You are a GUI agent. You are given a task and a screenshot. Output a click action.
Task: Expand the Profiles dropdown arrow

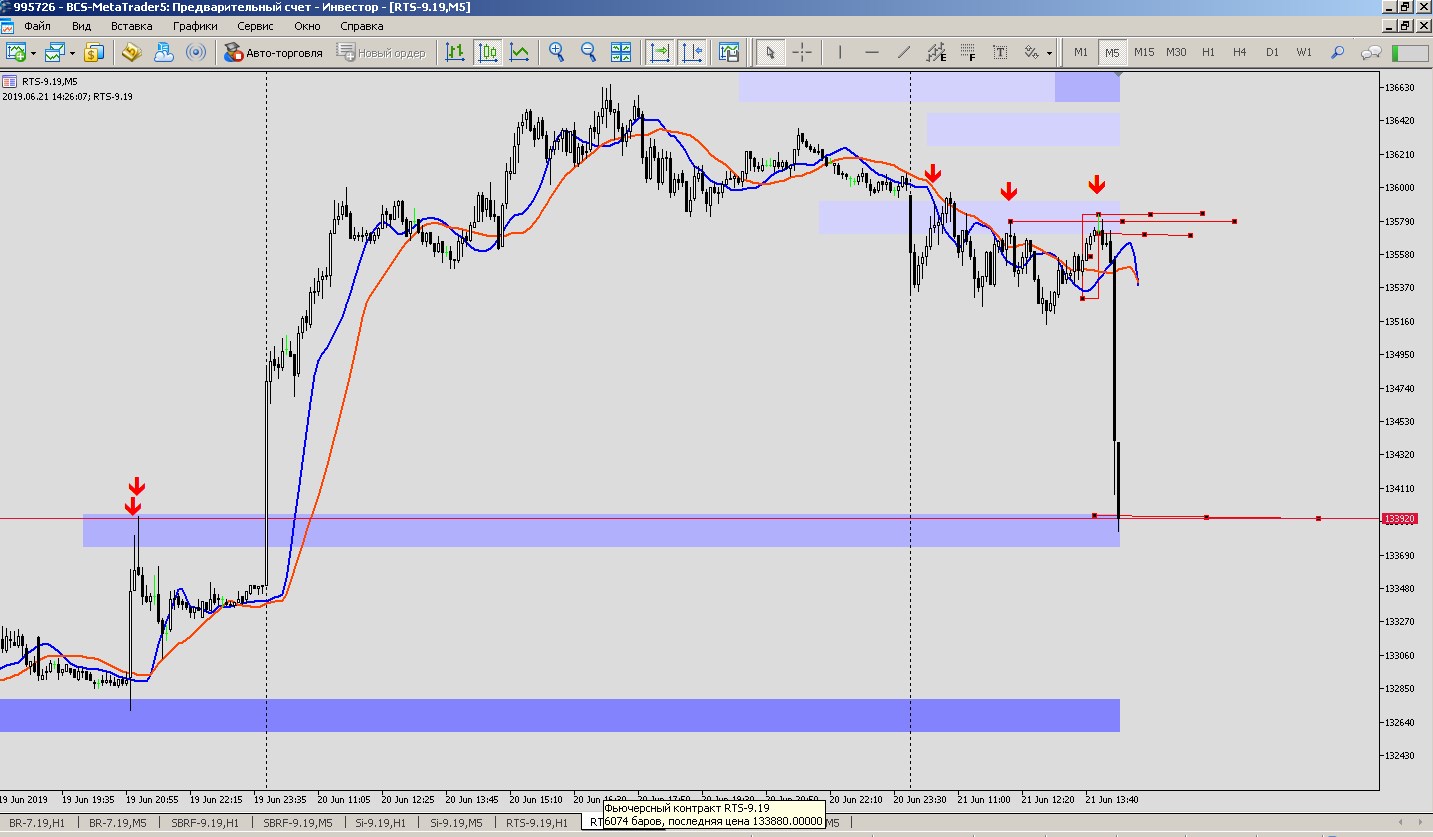(72, 53)
